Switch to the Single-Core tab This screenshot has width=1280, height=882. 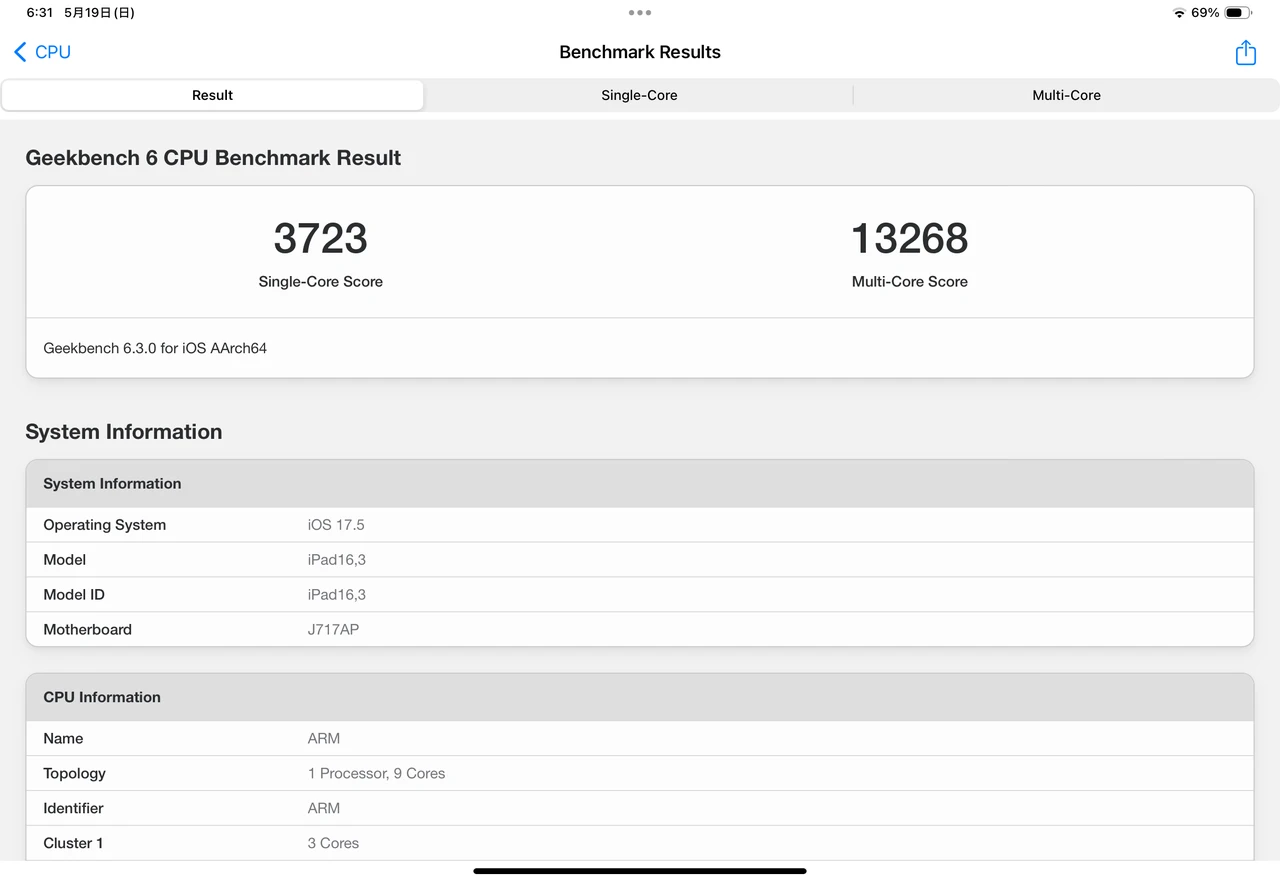point(639,95)
